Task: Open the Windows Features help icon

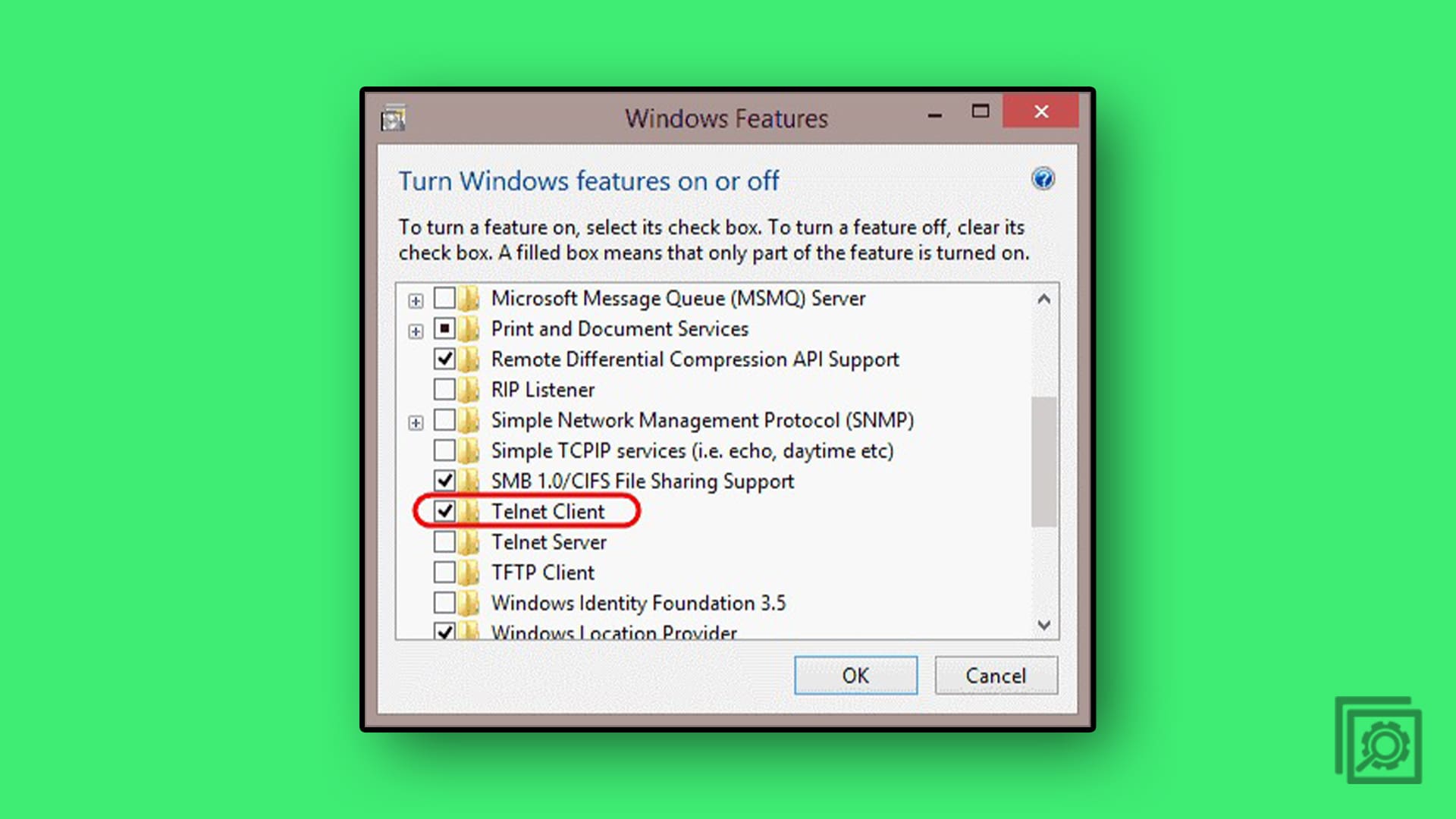Action: [1043, 179]
